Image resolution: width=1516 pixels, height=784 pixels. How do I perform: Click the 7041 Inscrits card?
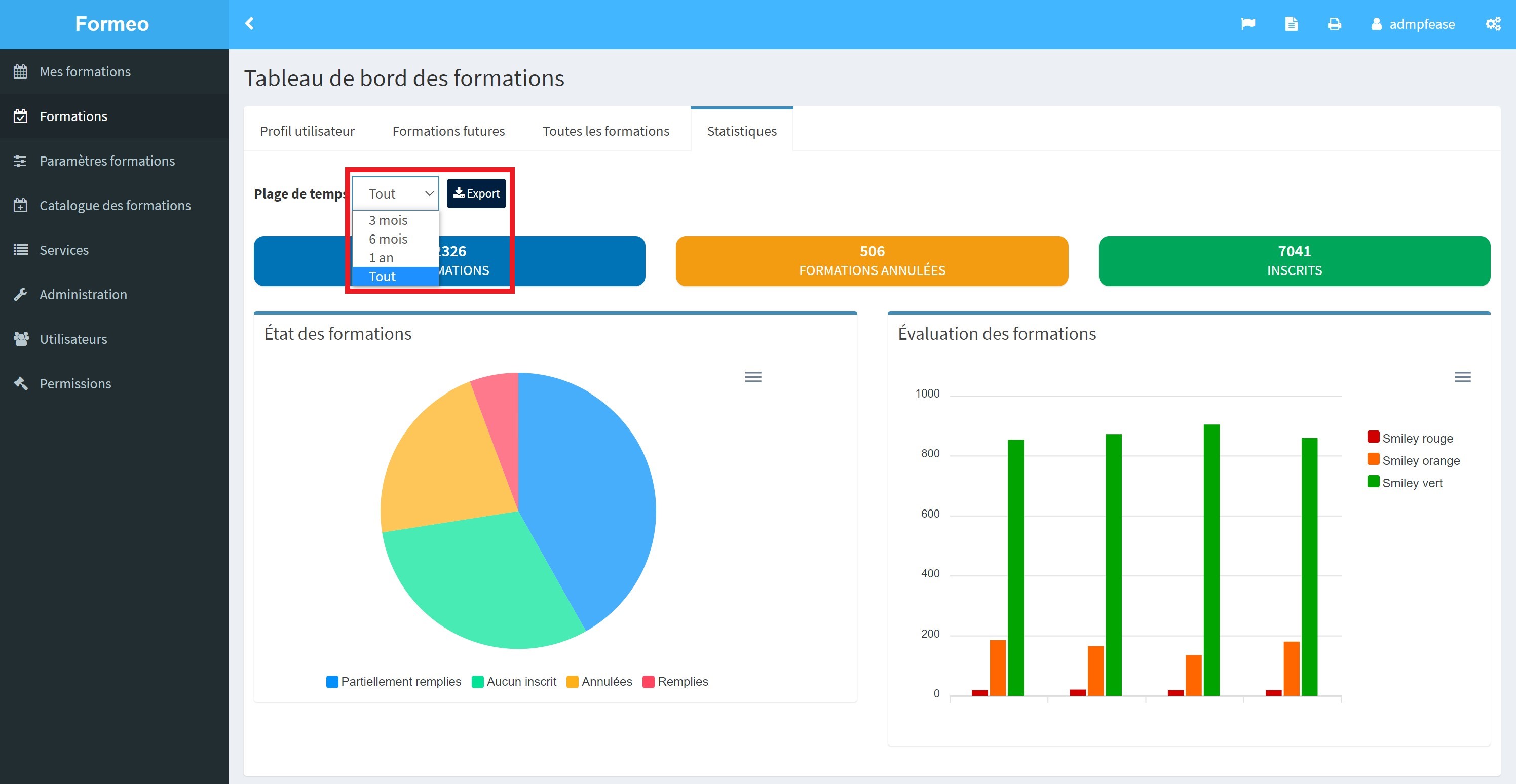[1294, 261]
